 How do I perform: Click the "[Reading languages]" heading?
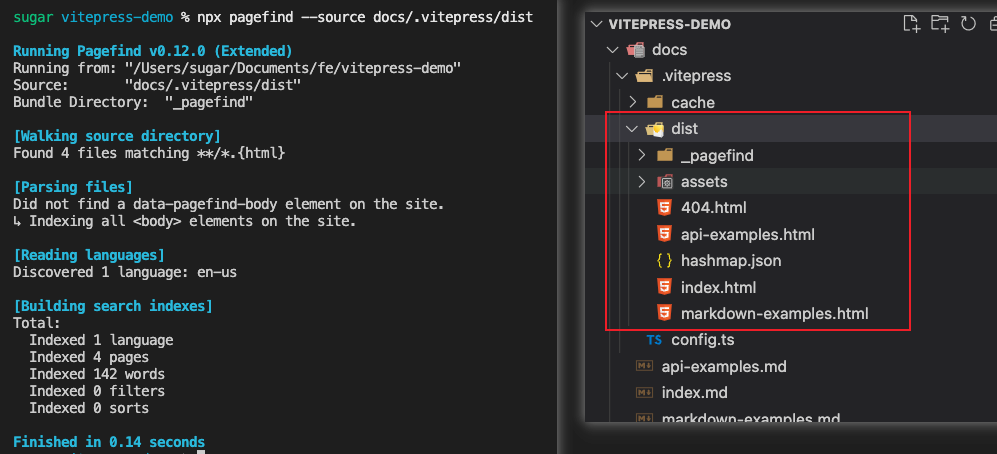click(x=89, y=255)
